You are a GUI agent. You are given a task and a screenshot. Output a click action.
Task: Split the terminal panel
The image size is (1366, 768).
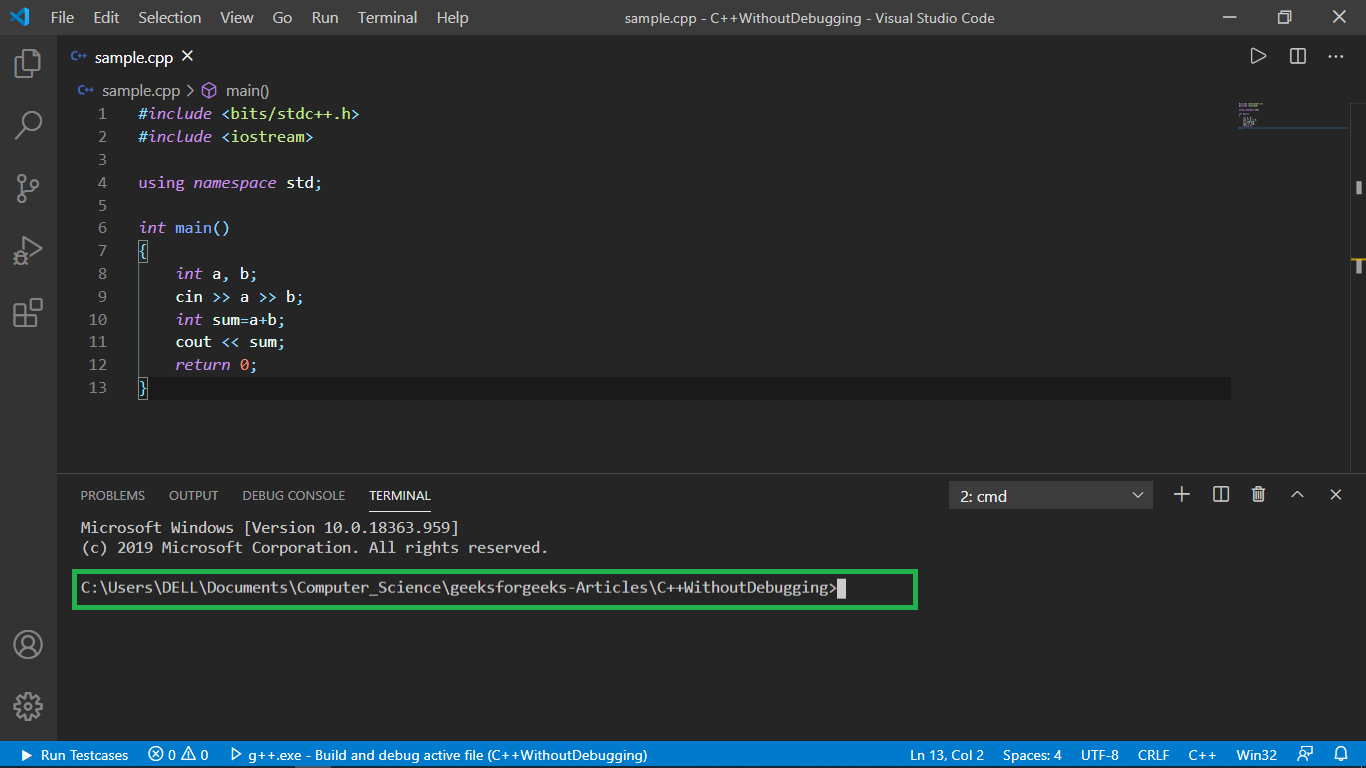(1221, 494)
